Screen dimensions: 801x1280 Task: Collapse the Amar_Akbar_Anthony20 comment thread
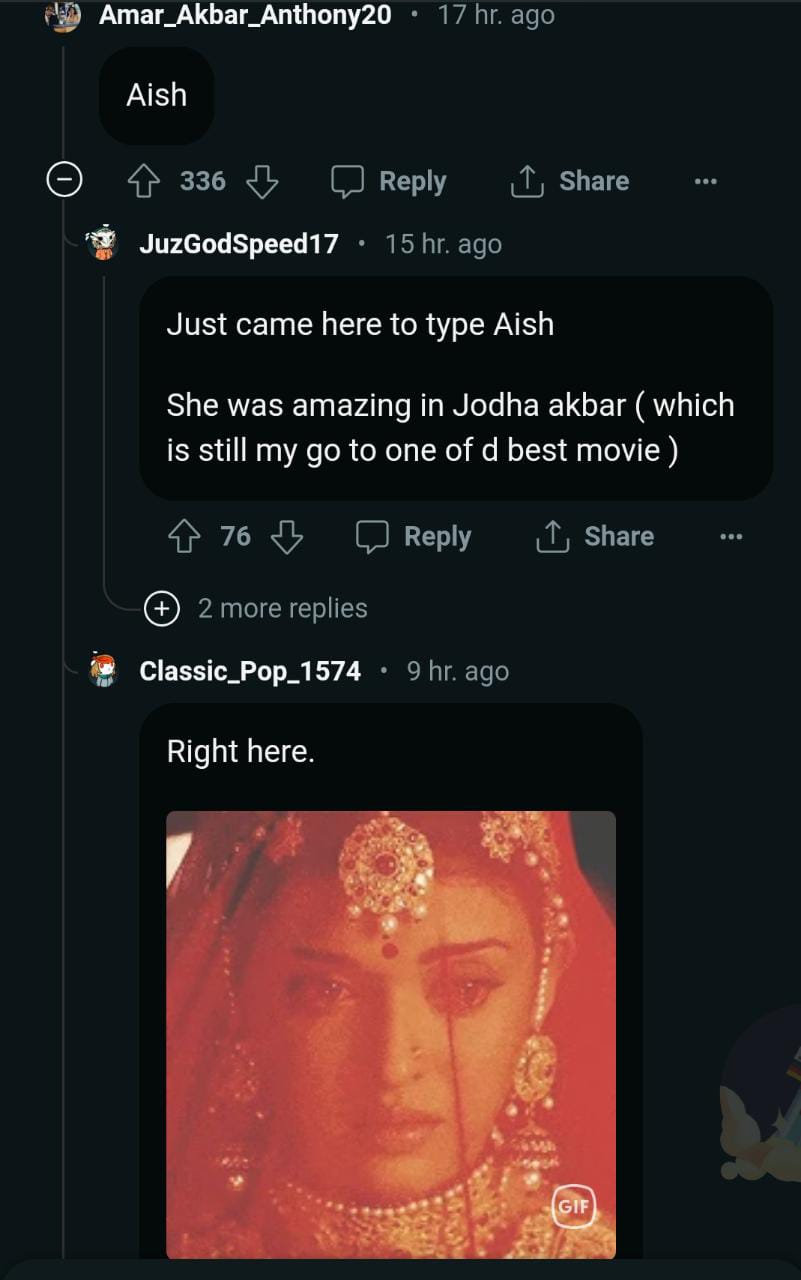[64, 181]
